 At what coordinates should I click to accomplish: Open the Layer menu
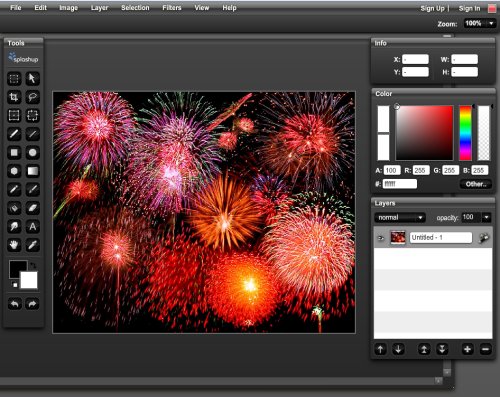click(x=99, y=8)
